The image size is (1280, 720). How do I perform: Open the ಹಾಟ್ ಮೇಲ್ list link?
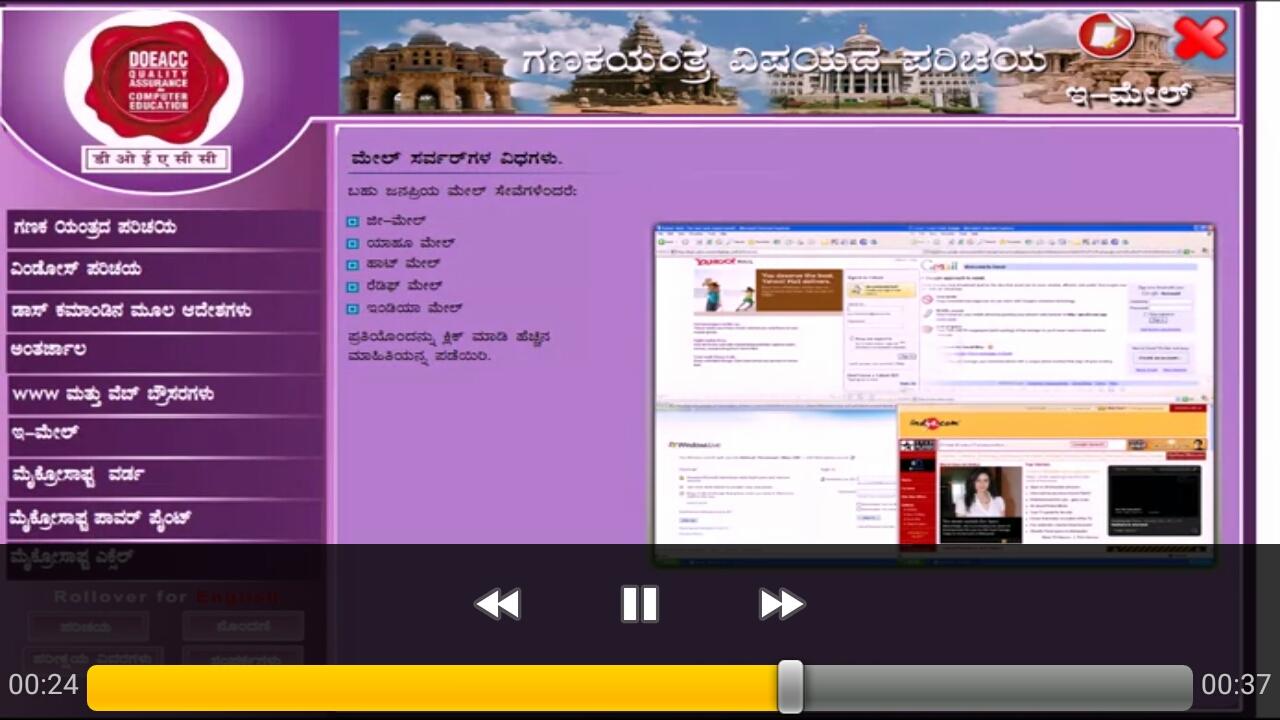403,264
